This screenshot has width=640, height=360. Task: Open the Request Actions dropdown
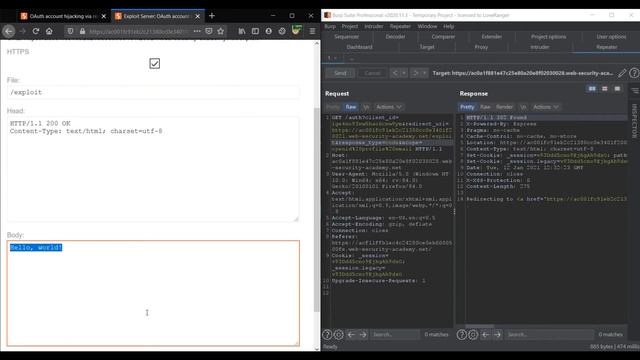pyautogui.click(x=389, y=107)
